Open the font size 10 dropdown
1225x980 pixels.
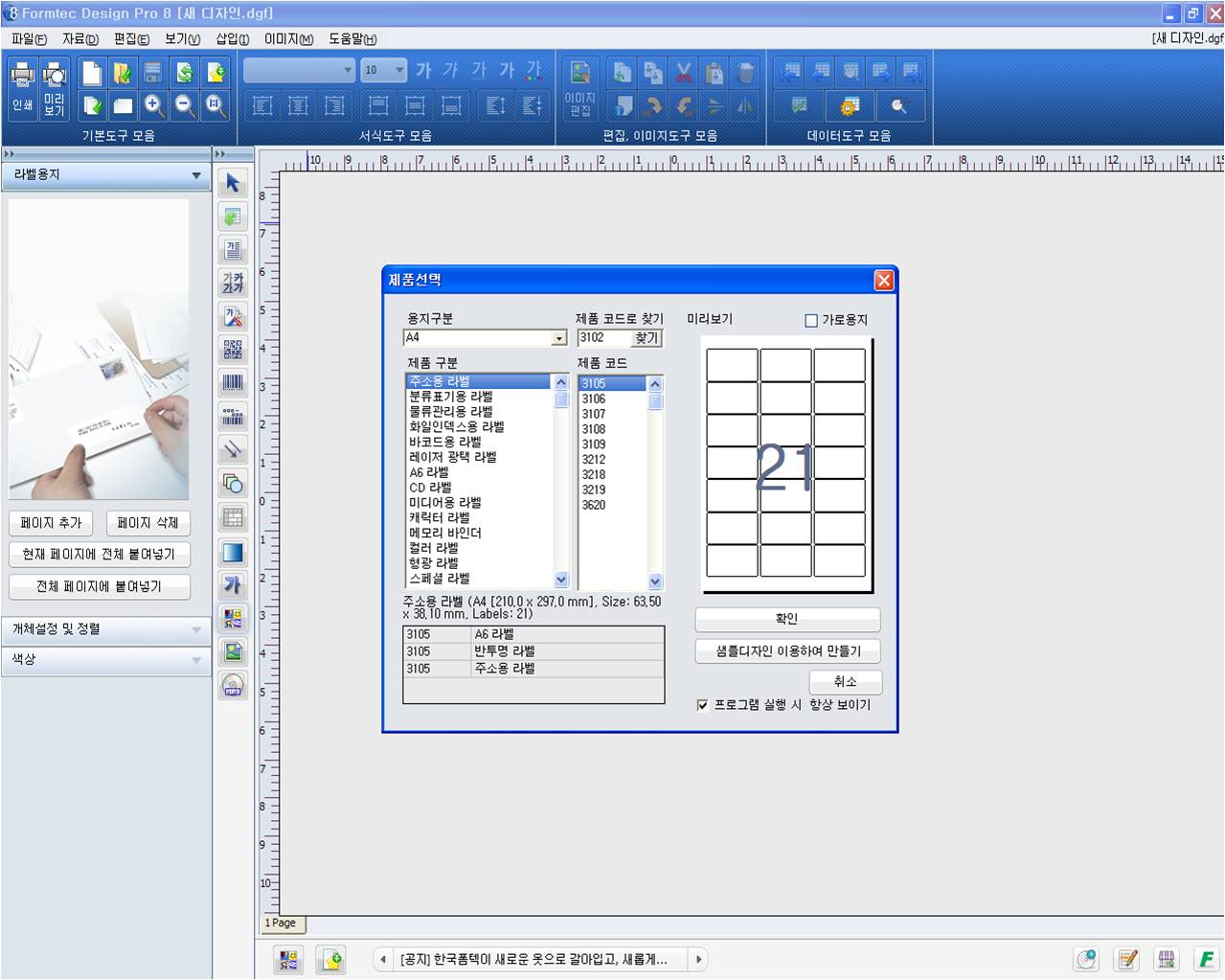(x=399, y=70)
